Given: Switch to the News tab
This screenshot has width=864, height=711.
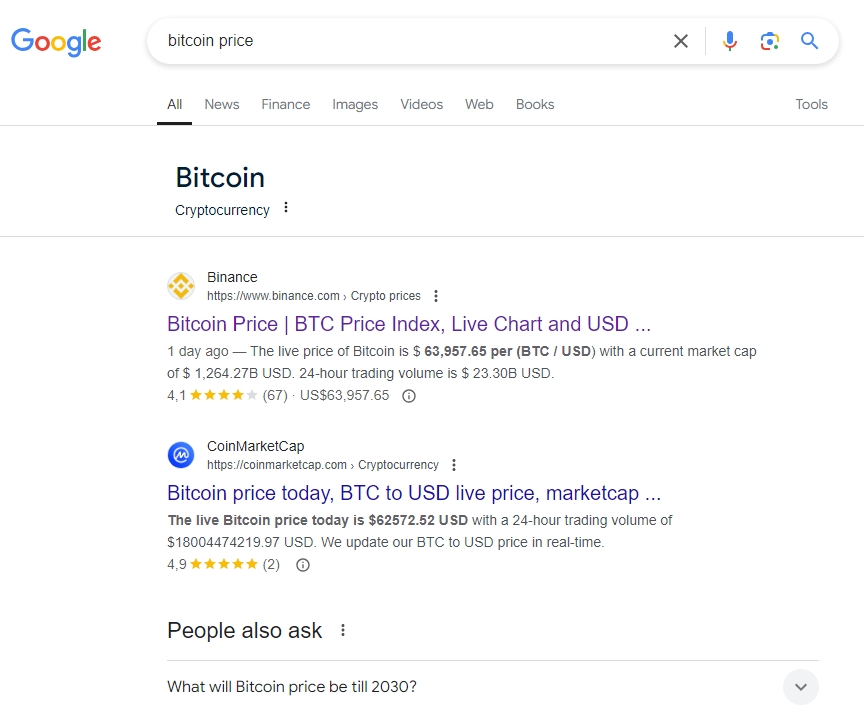Looking at the screenshot, I should click(x=221, y=104).
